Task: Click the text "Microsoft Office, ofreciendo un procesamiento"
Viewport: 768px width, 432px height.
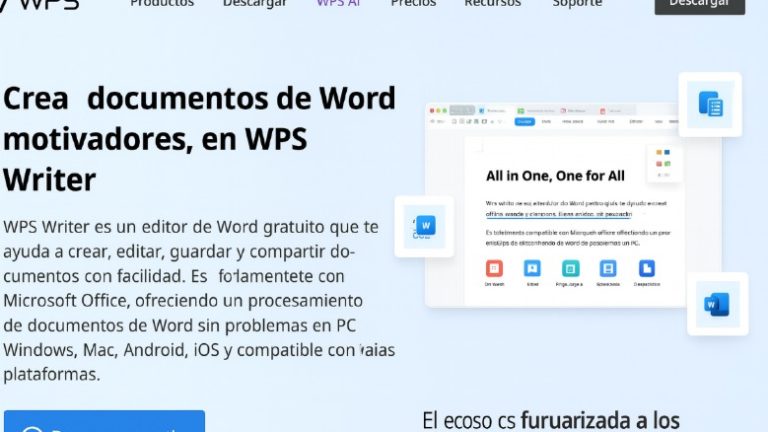Action: [x=183, y=301]
